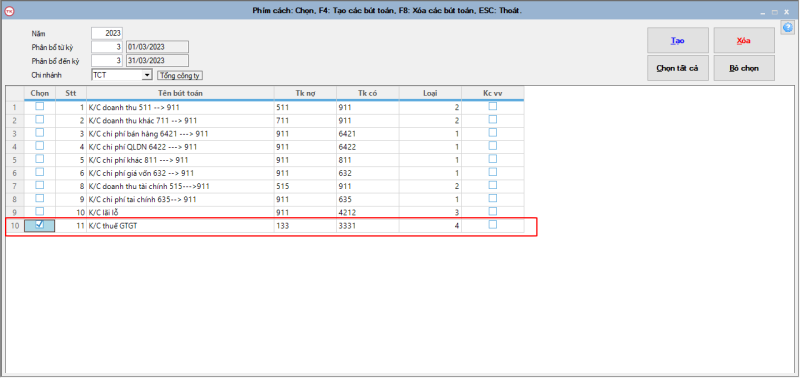Select Chọn checkbox of K/C chi phí giá vốn 632
800x378 pixels.
click(39, 172)
